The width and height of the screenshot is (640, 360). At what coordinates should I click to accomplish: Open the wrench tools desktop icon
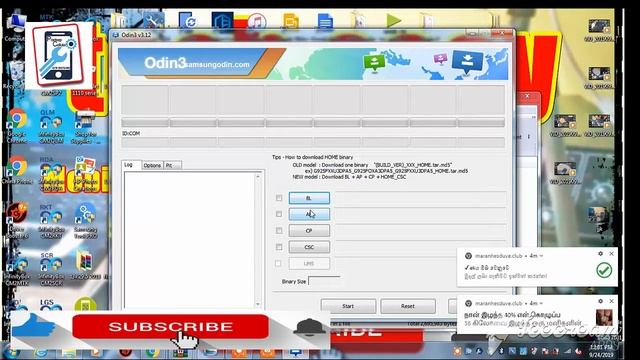point(153,20)
